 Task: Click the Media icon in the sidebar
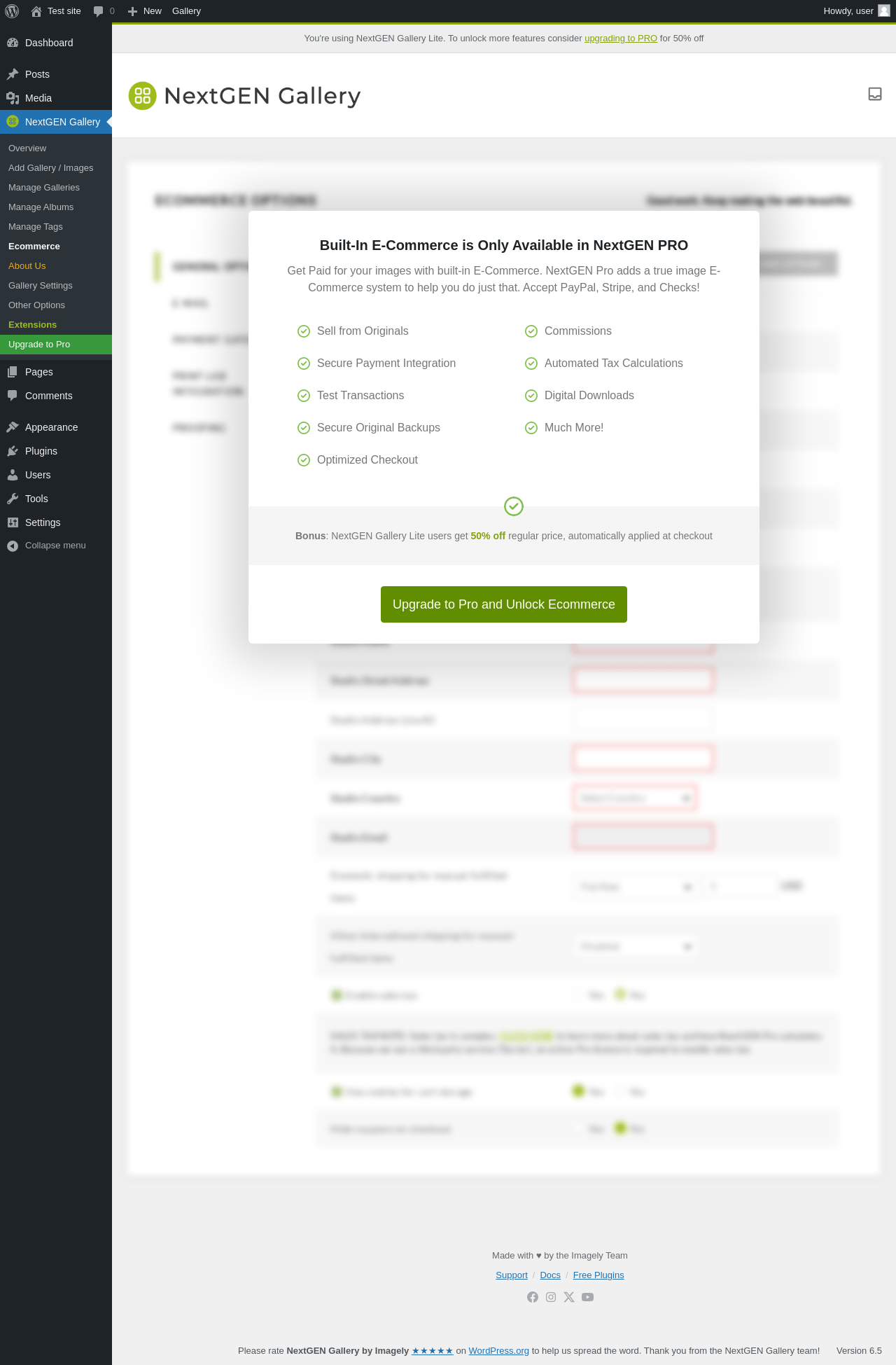click(x=13, y=98)
